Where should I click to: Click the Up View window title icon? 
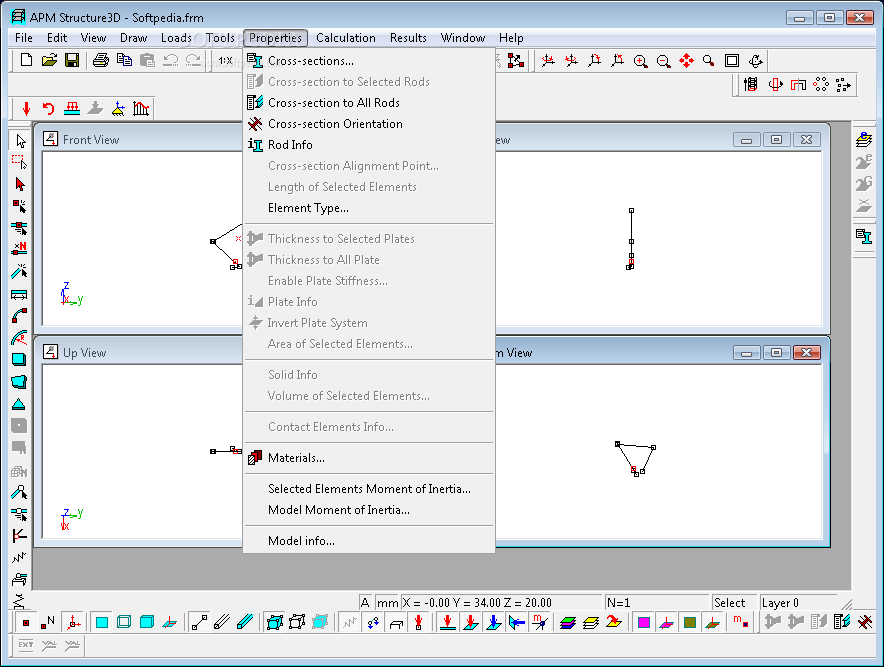(x=50, y=352)
